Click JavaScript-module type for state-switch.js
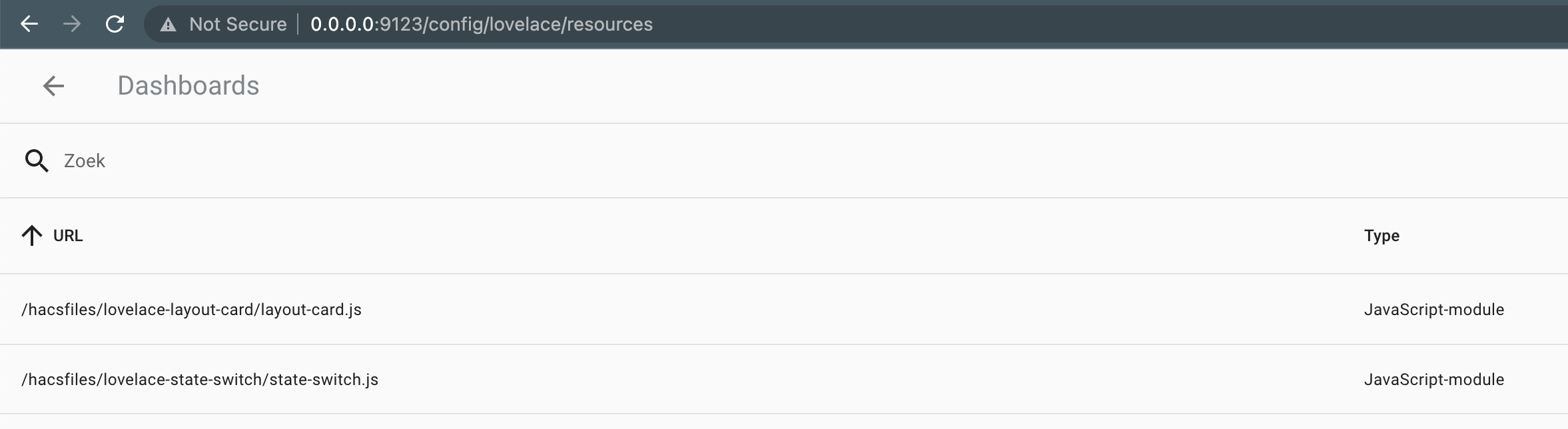This screenshot has width=1568, height=429. pyautogui.click(x=1433, y=379)
